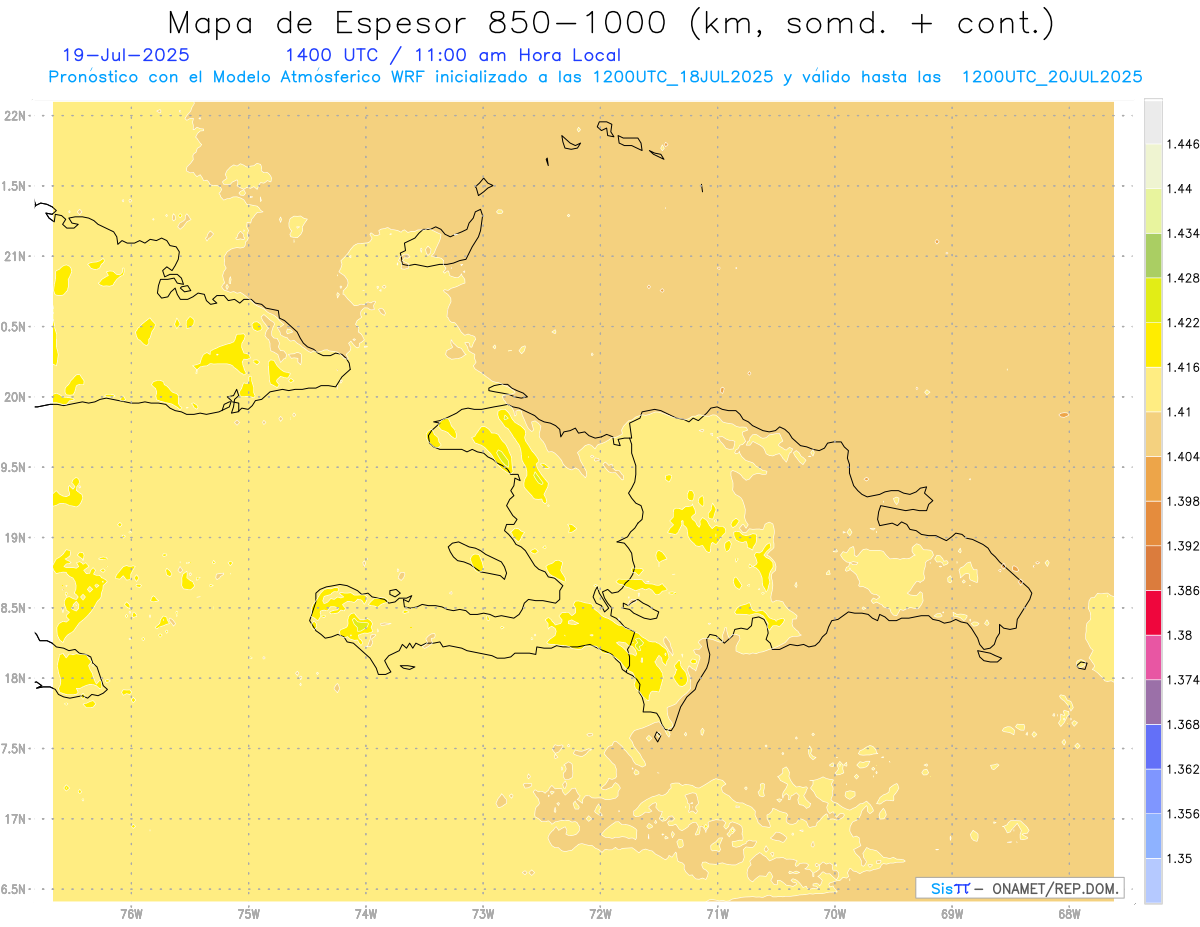Select the latitude label '19N'
This screenshot has height=927, width=1200.
coord(15,538)
